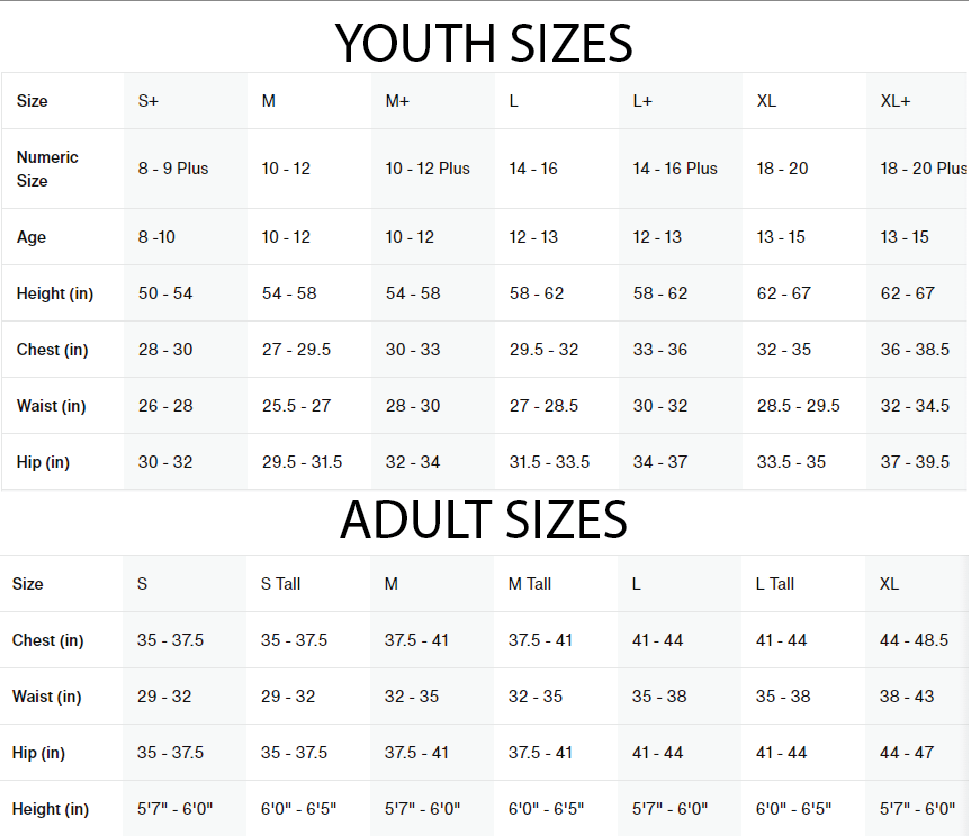Click the 28.5 - 29.5 waist value
The width and height of the screenshot is (969, 836).
798,406
